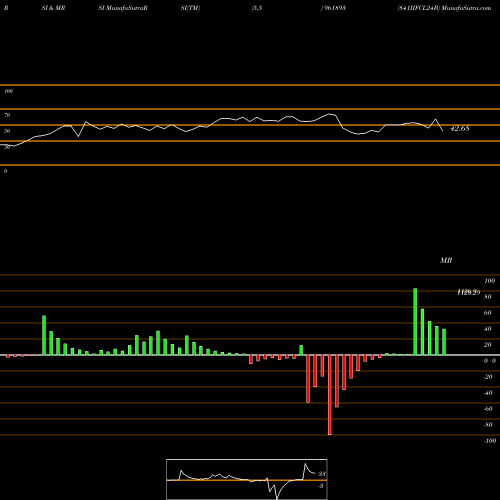Click the MR axis 40 label
This screenshot has width=500, height=500.
488,329
